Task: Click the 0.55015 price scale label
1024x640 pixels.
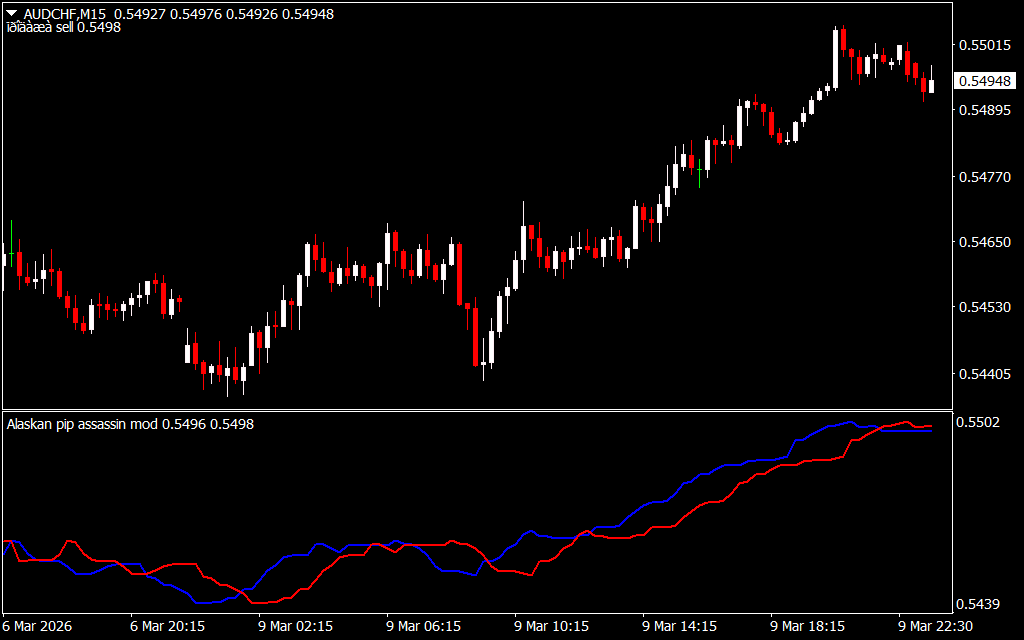Action: click(983, 45)
